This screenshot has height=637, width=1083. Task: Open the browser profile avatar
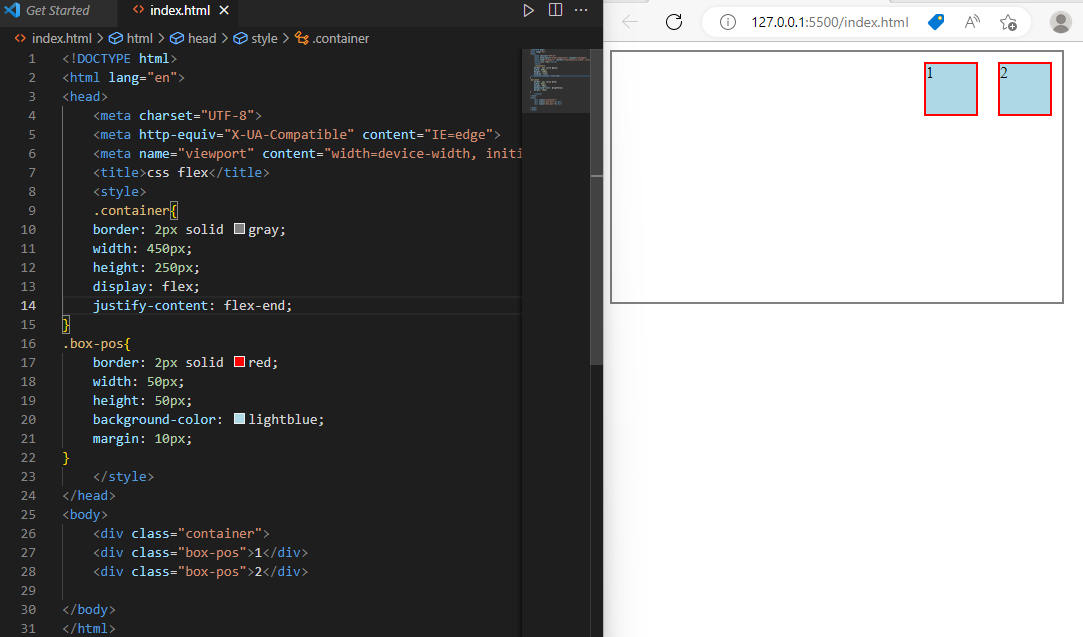(1060, 22)
